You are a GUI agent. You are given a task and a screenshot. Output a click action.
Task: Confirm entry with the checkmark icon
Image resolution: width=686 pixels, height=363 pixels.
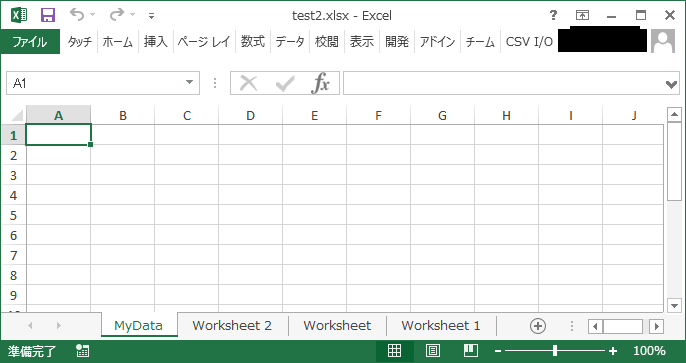[x=285, y=83]
